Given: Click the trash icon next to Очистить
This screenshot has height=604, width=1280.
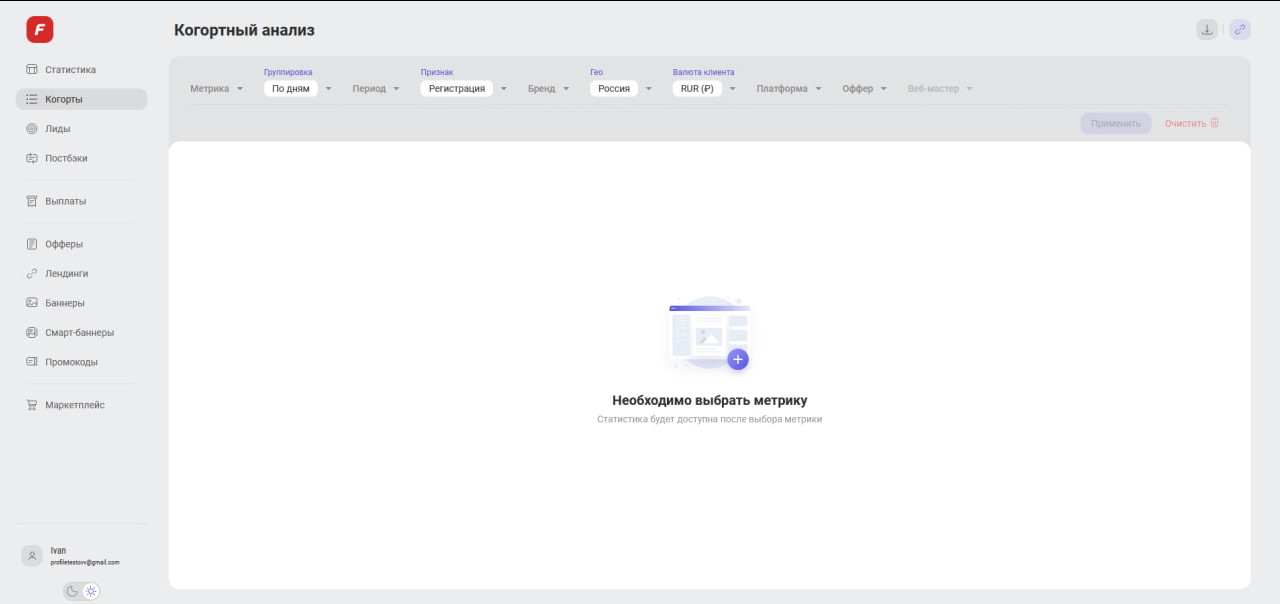Looking at the screenshot, I should point(1215,123).
